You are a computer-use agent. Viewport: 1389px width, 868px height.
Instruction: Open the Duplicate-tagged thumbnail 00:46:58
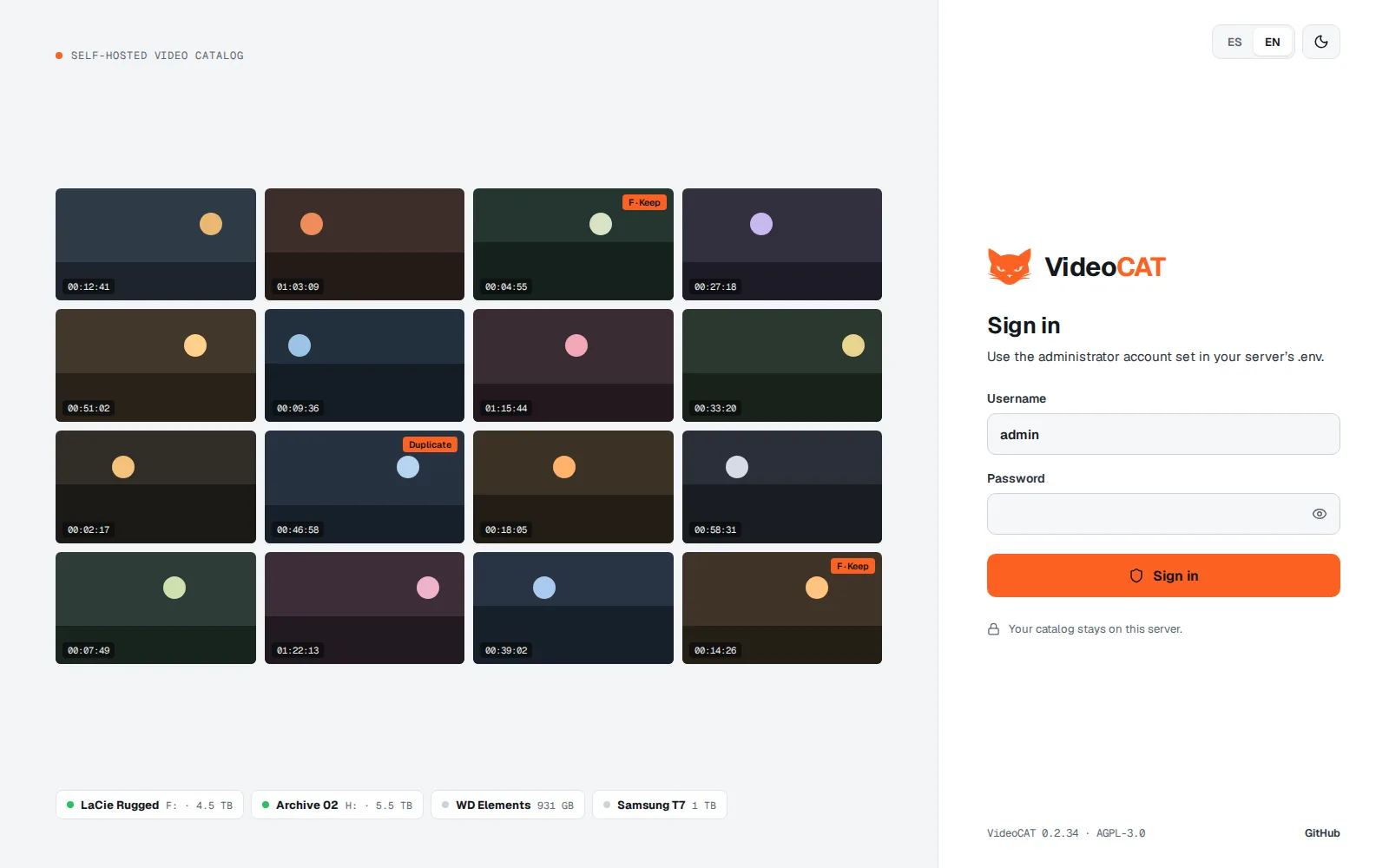[365, 487]
